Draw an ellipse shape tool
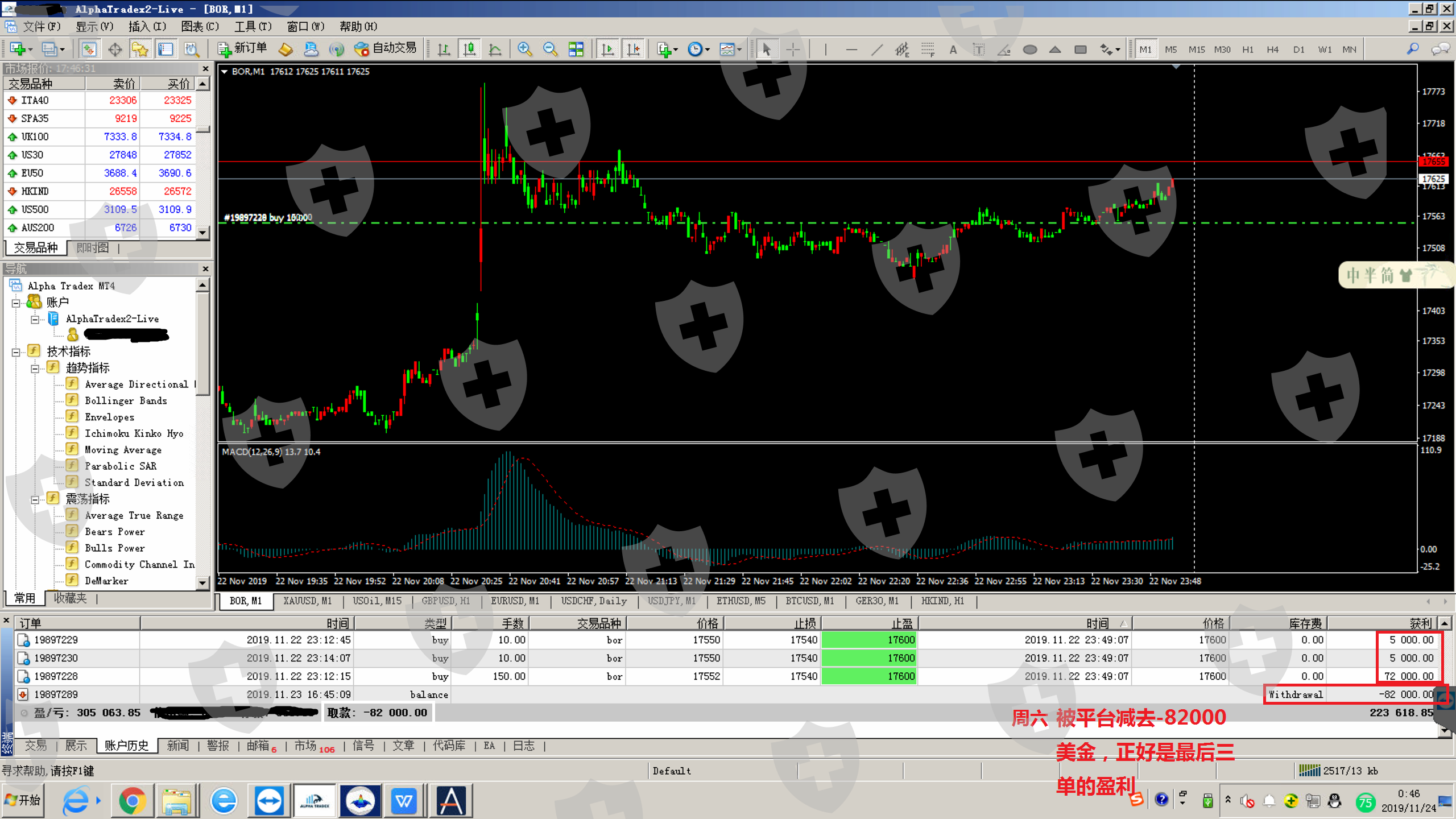 click(1029, 49)
